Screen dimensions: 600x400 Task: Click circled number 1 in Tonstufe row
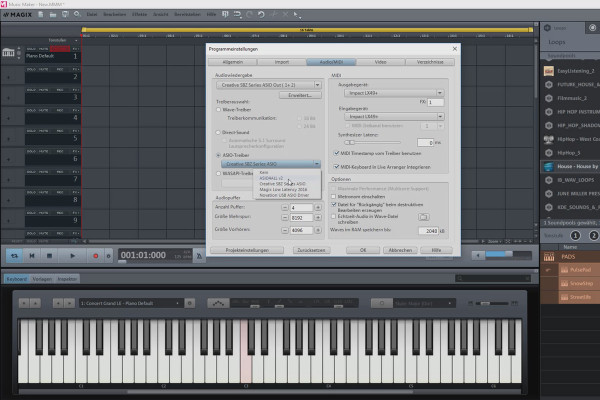click(575, 236)
